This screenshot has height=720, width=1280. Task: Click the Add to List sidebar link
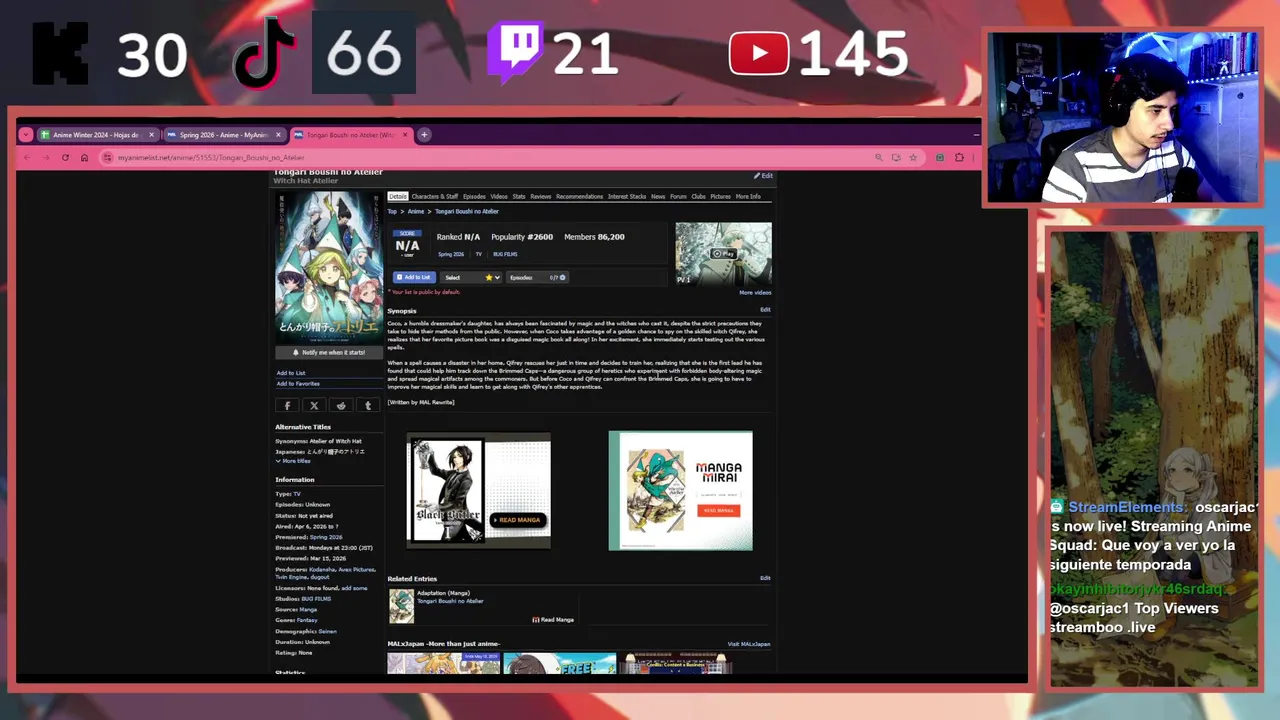(x=291, y=373)
